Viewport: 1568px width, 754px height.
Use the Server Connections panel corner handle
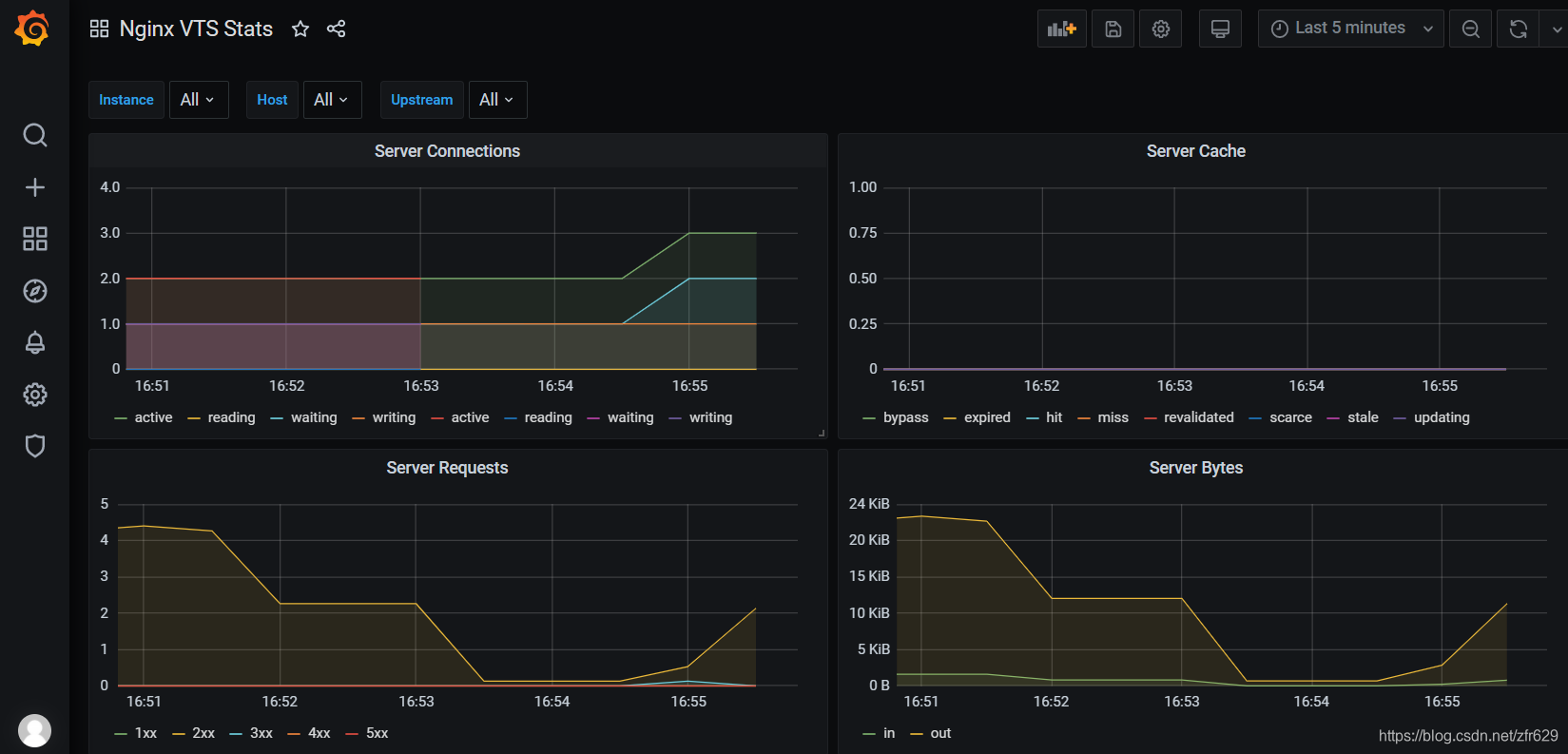click(822, 434)
